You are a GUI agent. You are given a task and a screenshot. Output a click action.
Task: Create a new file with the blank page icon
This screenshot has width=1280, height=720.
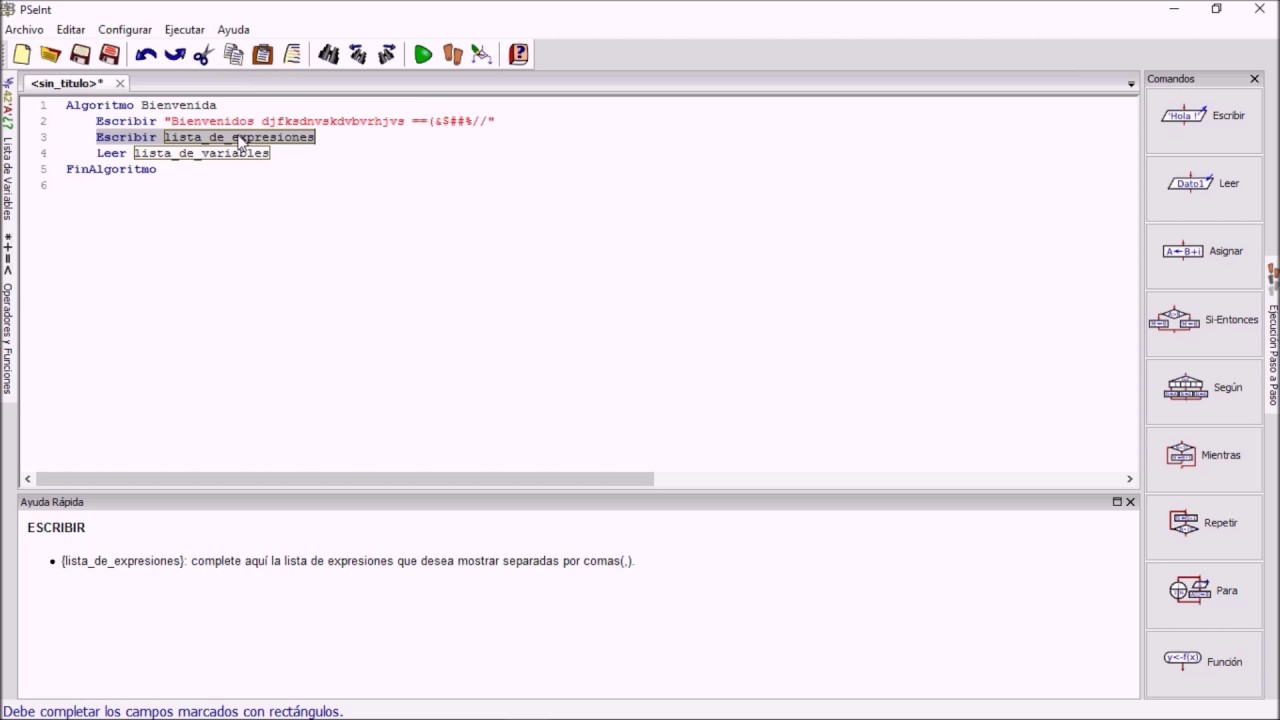click(22, 55)
